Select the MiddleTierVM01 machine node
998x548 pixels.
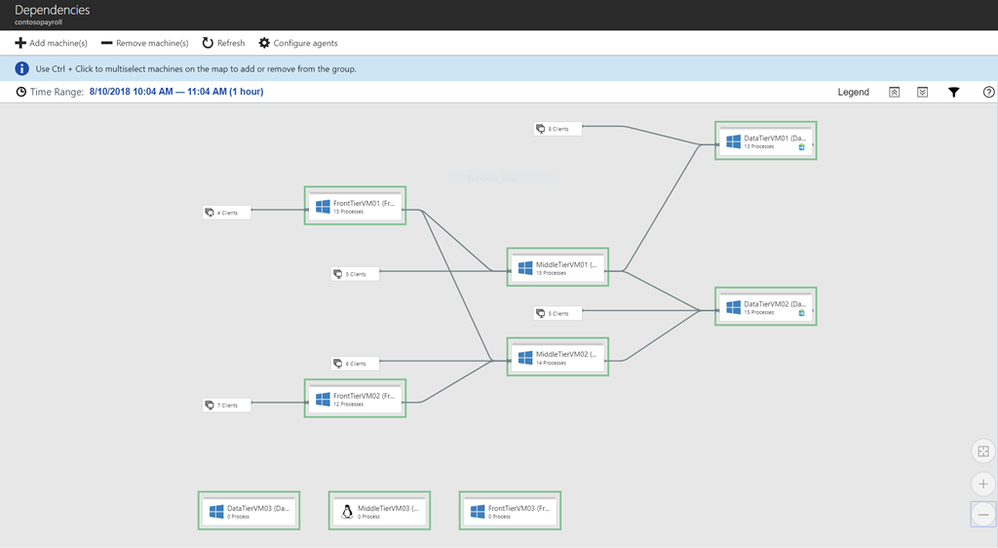point(558,267)
